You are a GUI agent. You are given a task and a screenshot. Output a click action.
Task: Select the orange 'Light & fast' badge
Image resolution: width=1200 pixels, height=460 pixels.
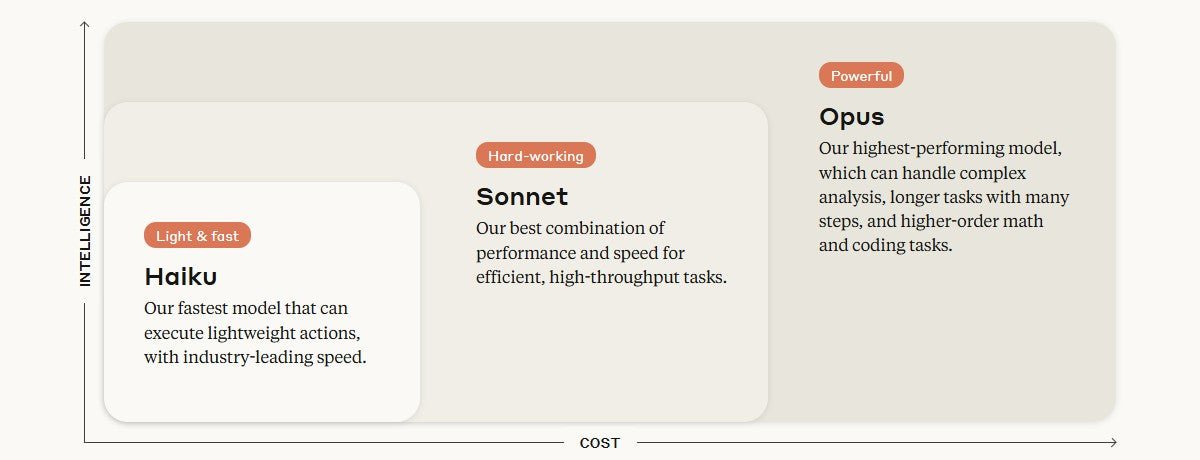pos(197,236)
